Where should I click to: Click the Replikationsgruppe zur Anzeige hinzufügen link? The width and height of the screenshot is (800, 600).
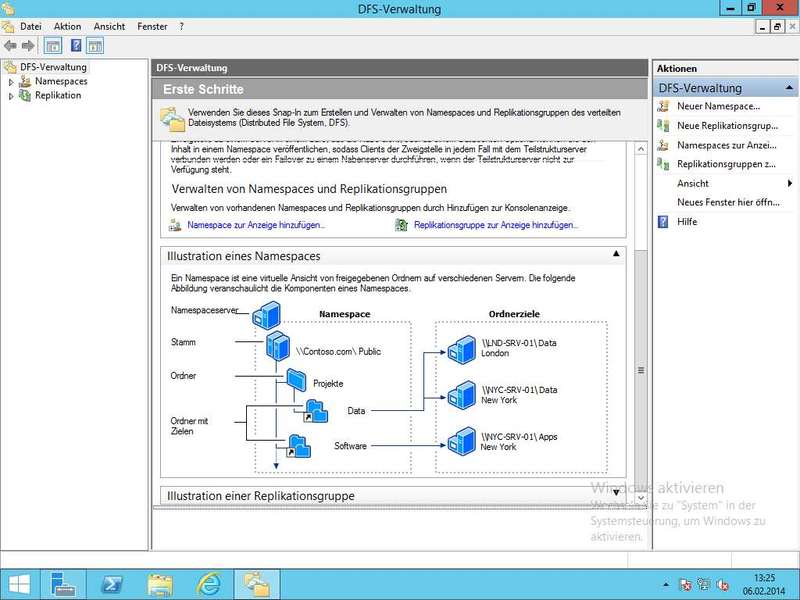495,226
